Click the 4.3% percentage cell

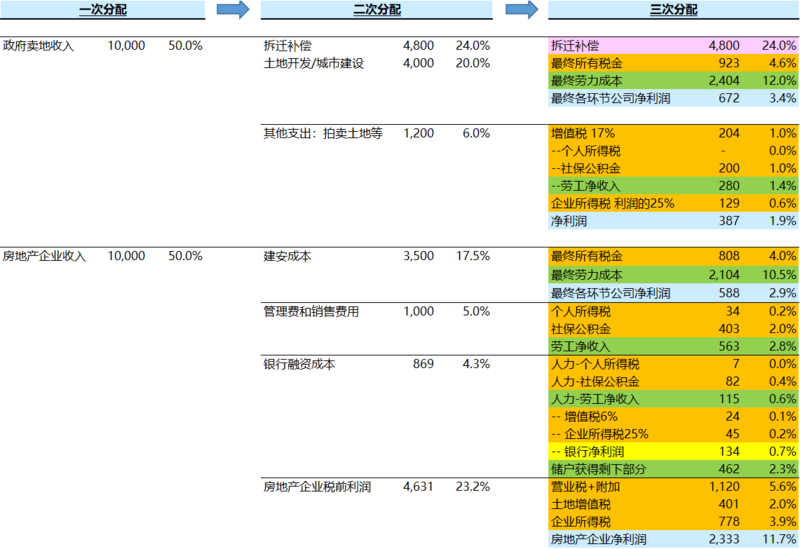[476, 364]
